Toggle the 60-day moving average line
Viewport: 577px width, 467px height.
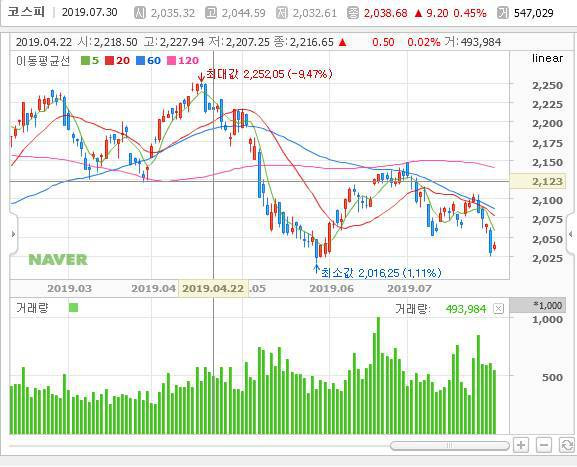[149, 61]
